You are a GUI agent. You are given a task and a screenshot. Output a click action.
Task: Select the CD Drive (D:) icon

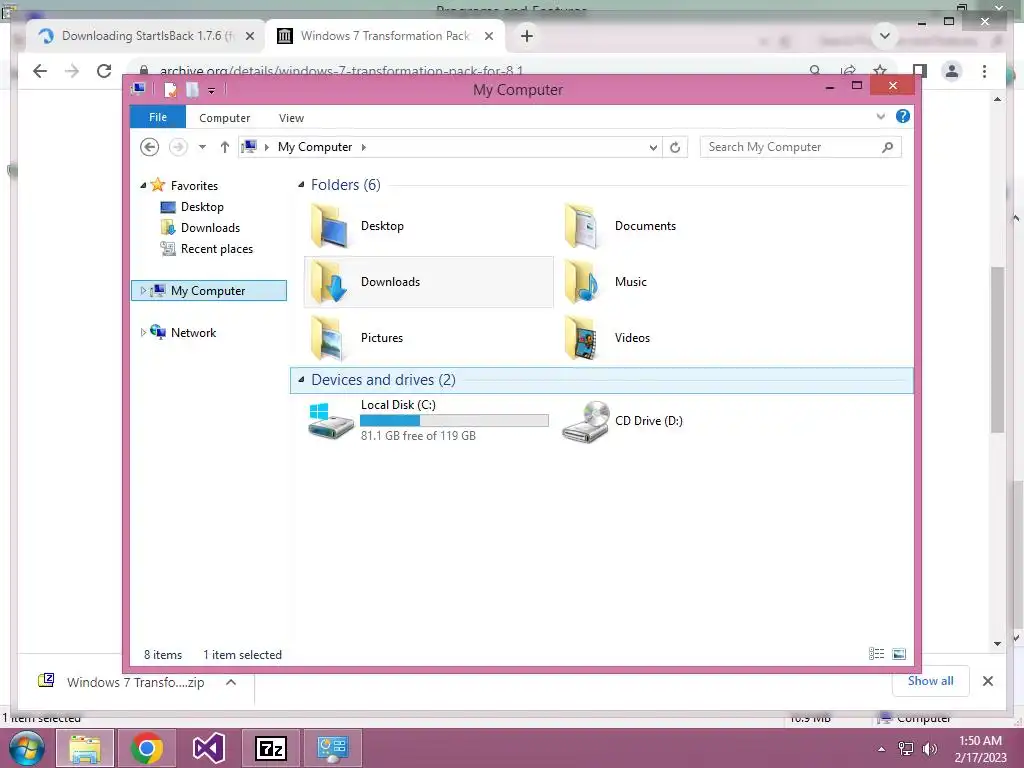585,422
